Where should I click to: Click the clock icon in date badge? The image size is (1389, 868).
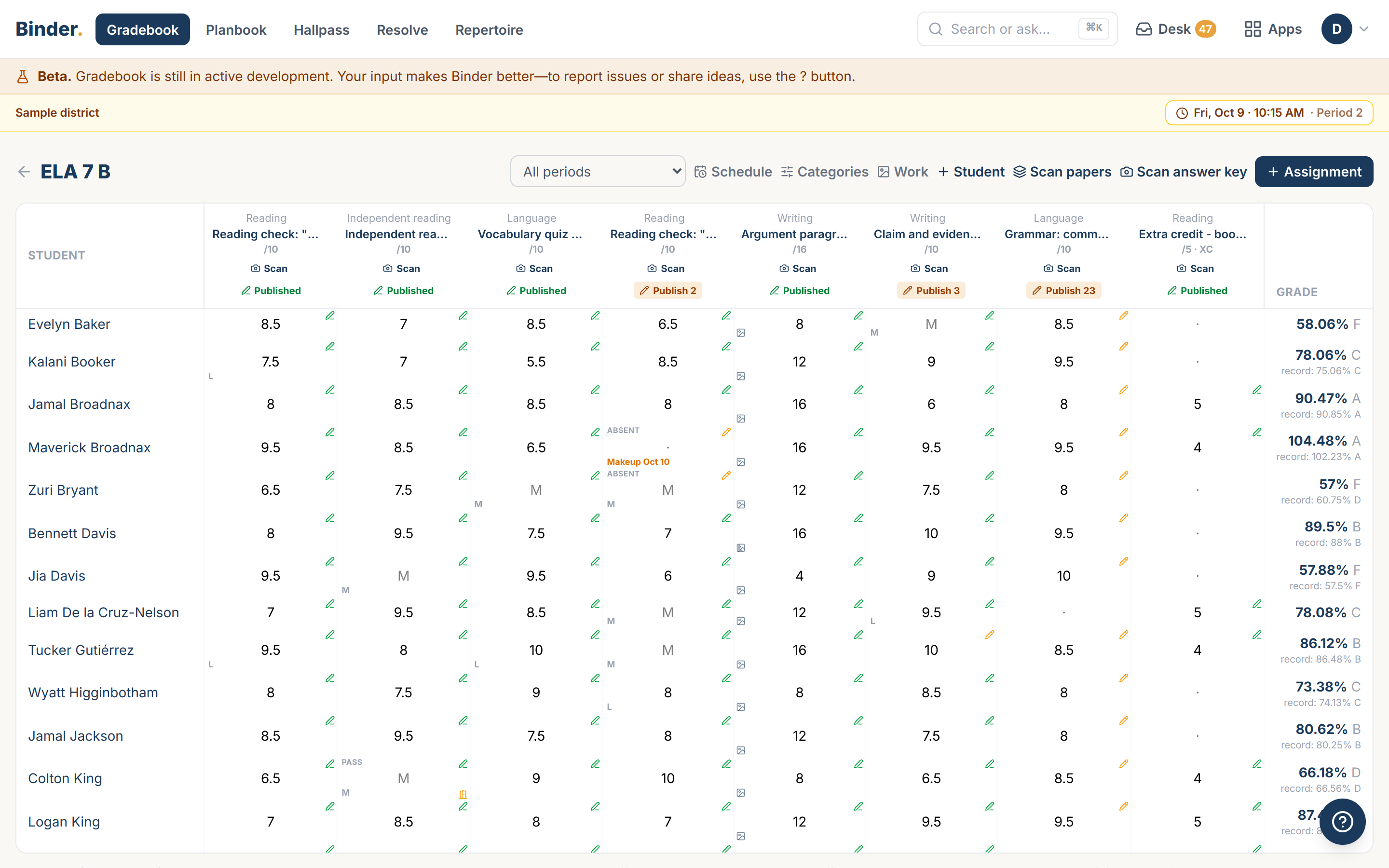click(1182, 113)
